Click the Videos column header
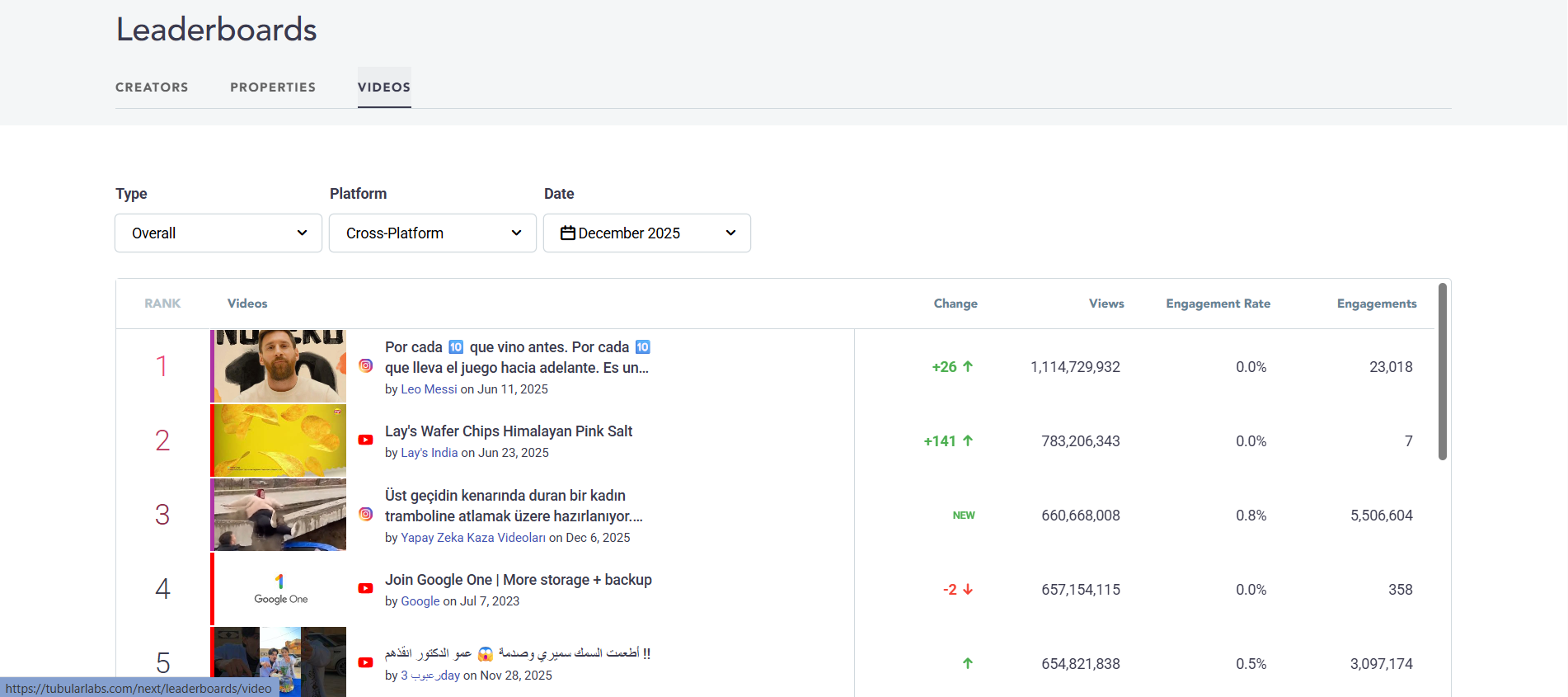Screen dimensions: 1568x697 (x=247, y=304)
